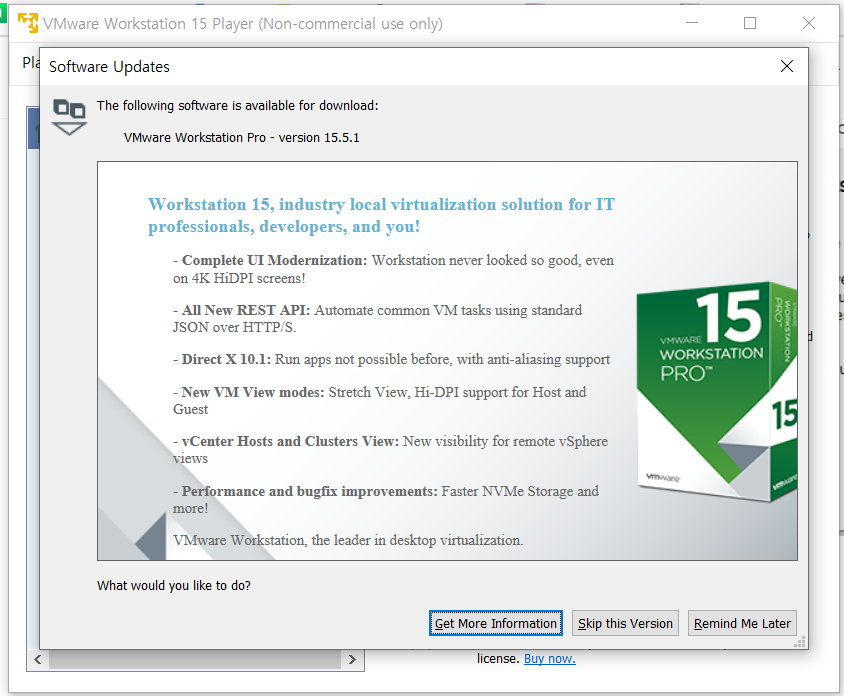This screenshot has height=696, width=844.
Task: Choose Skip this Version
Action: [625, 623]
